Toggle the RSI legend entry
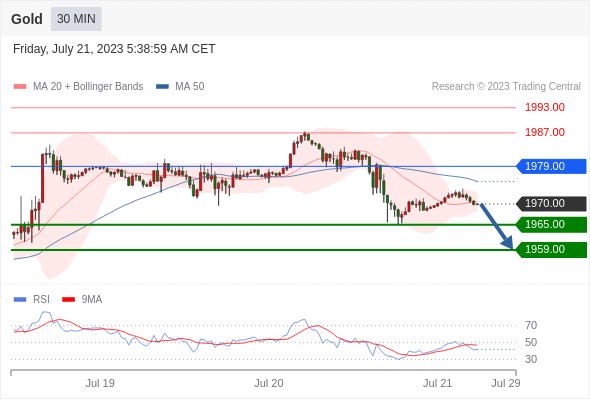Viewport: 590px width, 400px height. tap(32, 300)
